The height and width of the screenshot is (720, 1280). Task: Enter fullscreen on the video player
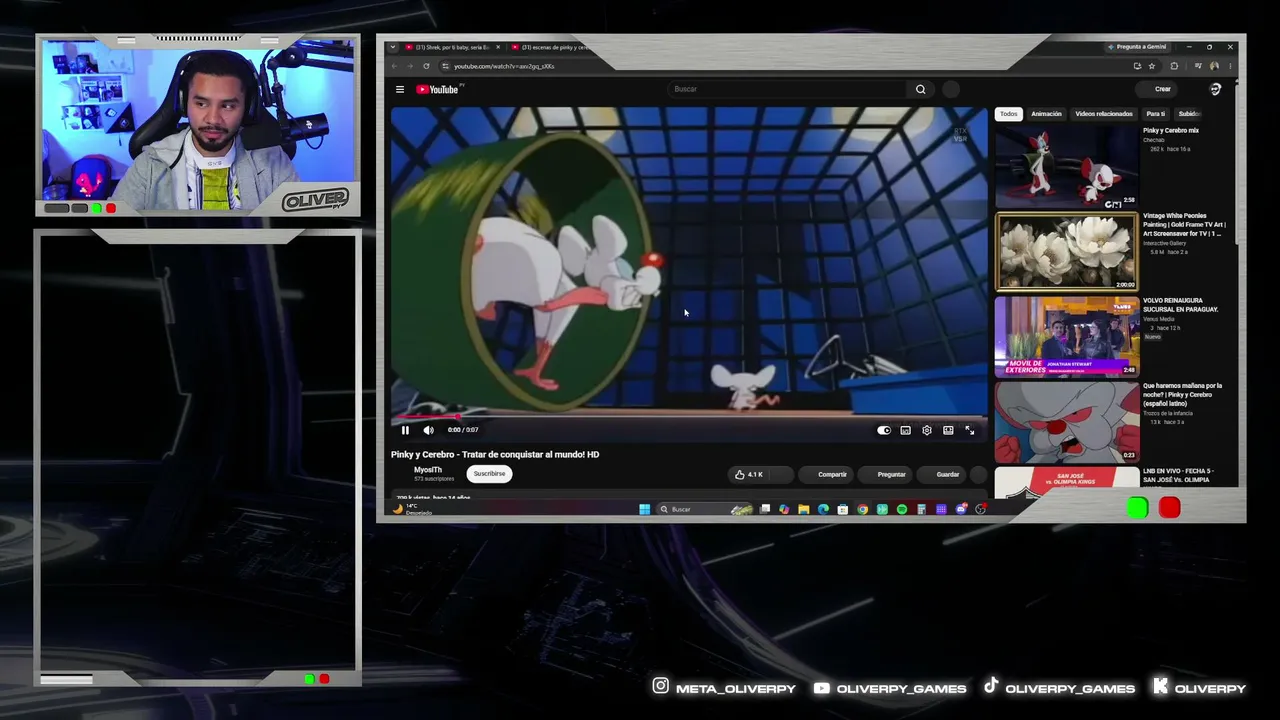[969, 430]
